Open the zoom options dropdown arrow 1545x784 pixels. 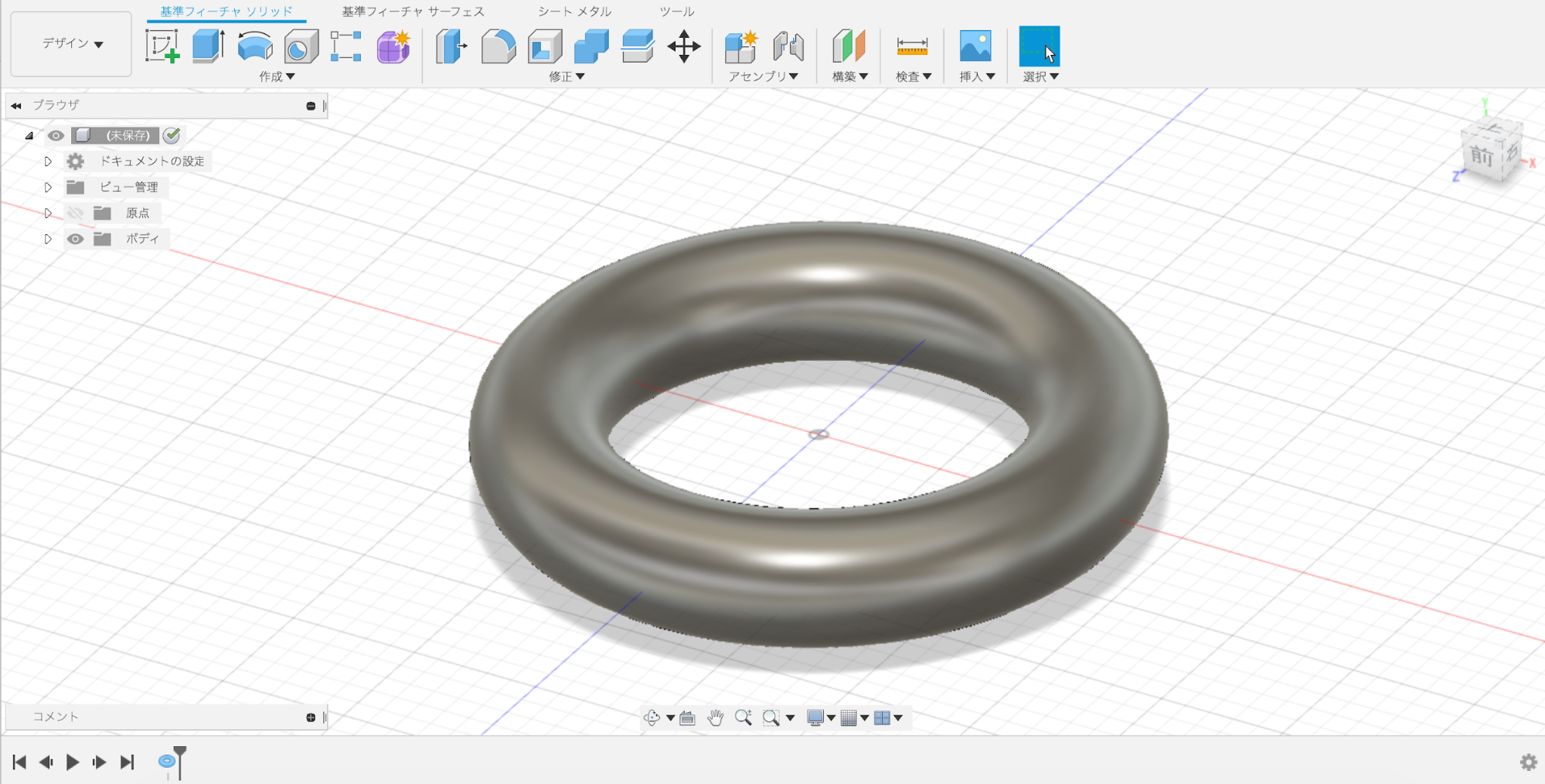[790, 718]
